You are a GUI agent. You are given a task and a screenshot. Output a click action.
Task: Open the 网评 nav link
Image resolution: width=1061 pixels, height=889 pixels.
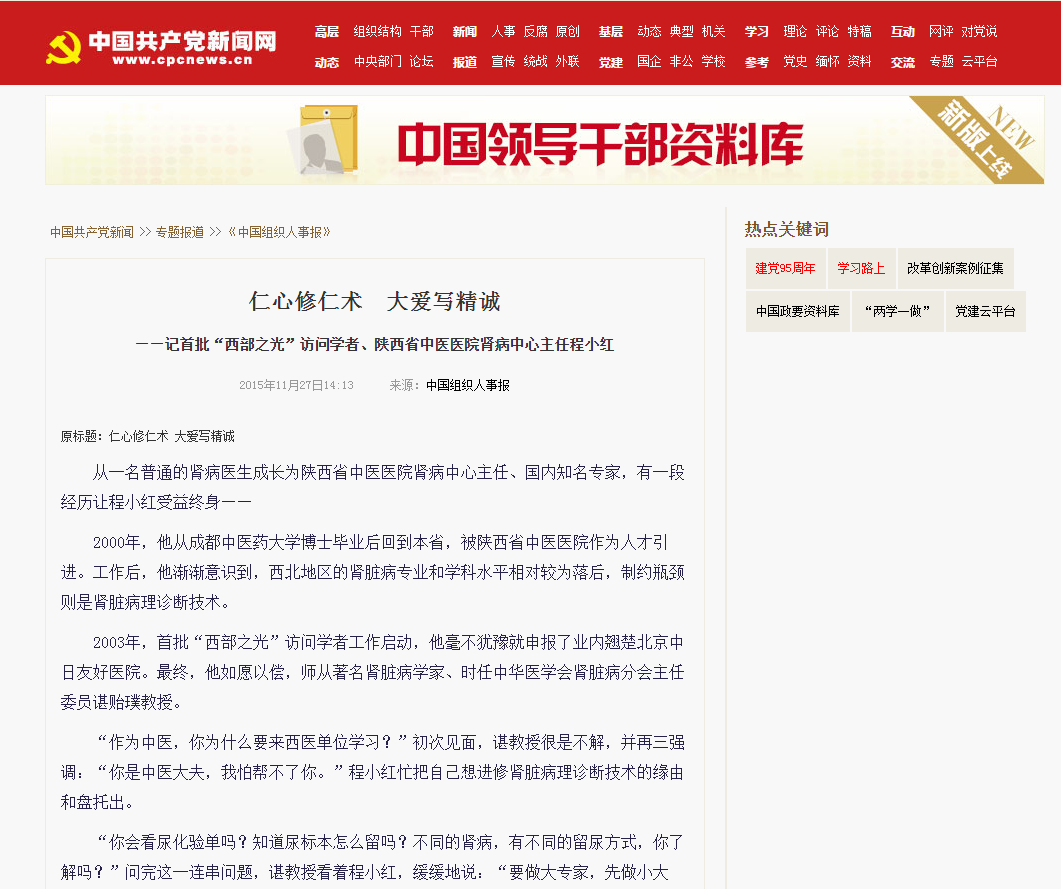click(942, 31)
